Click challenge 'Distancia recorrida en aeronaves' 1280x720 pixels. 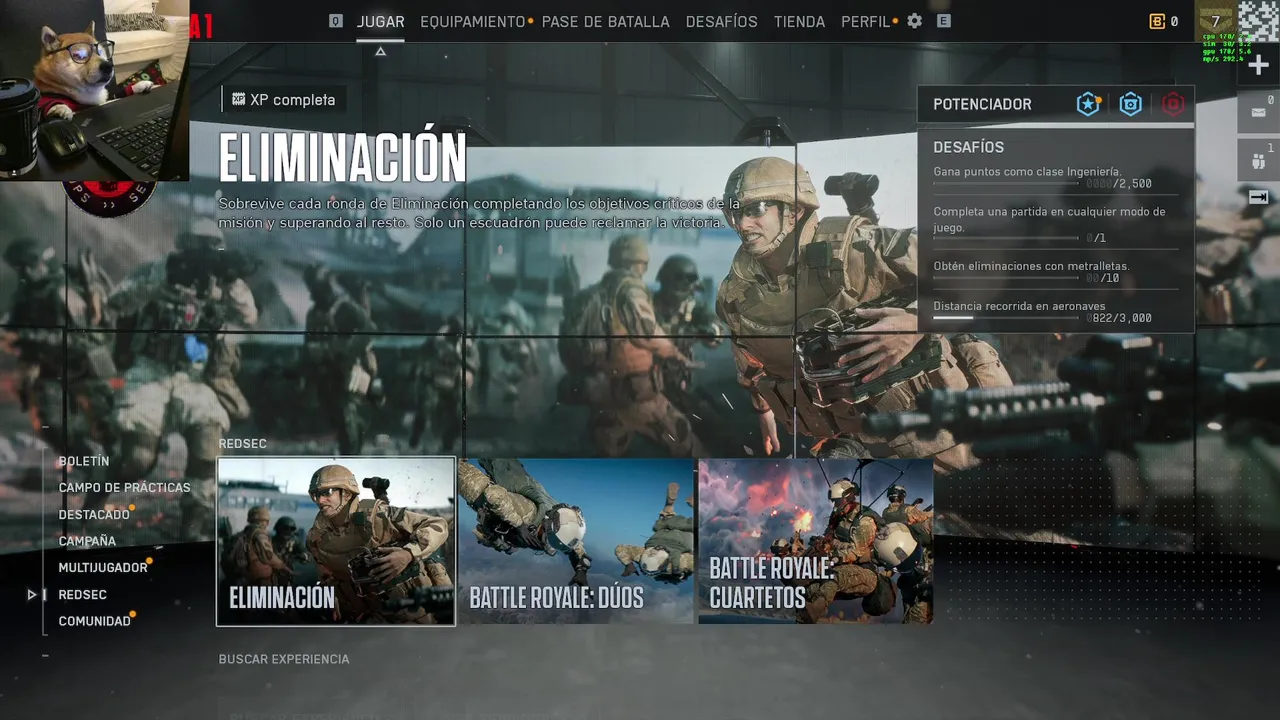[1019, 306]
